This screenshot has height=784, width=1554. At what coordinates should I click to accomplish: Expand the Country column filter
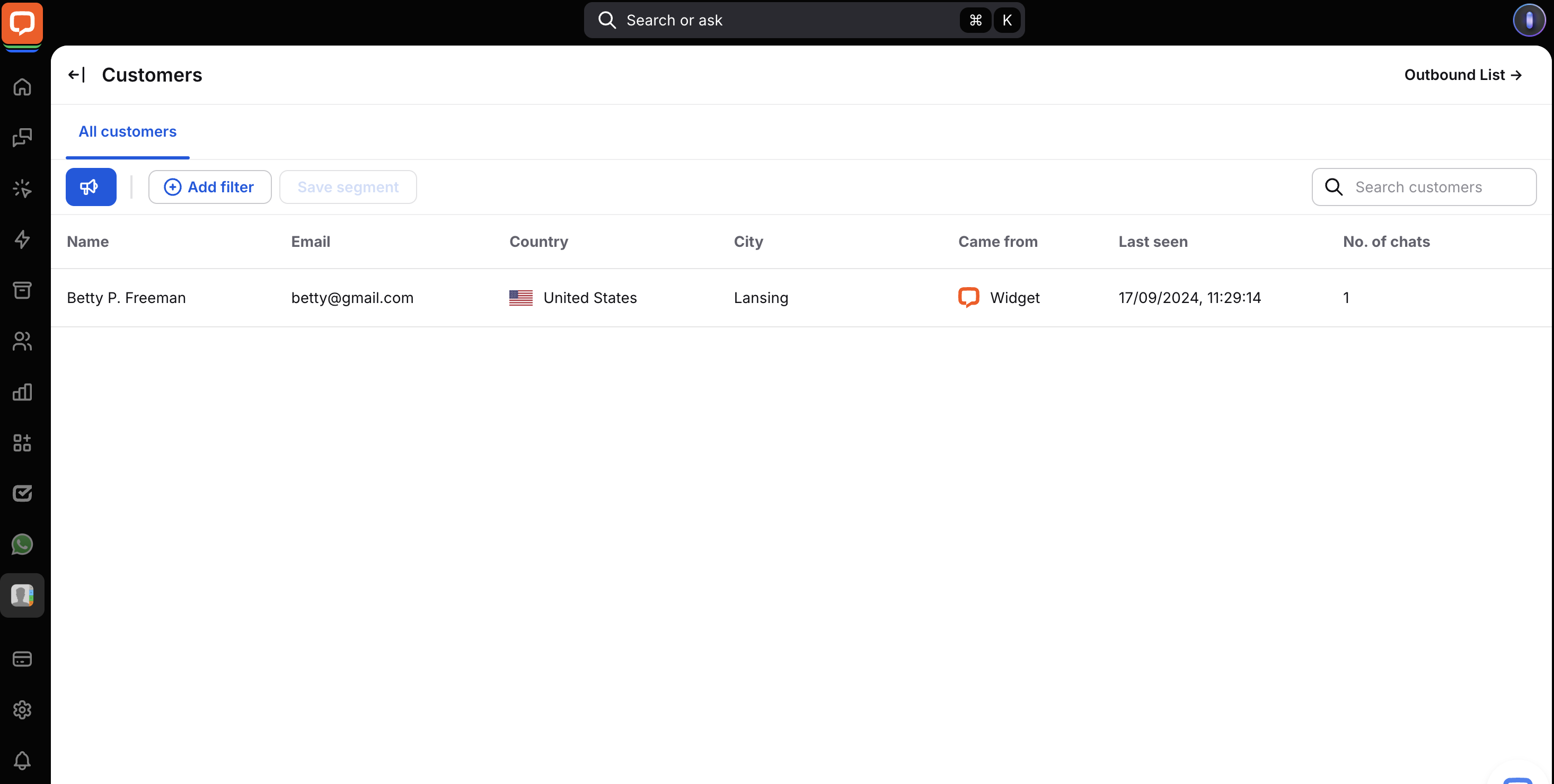coord(539,241)
